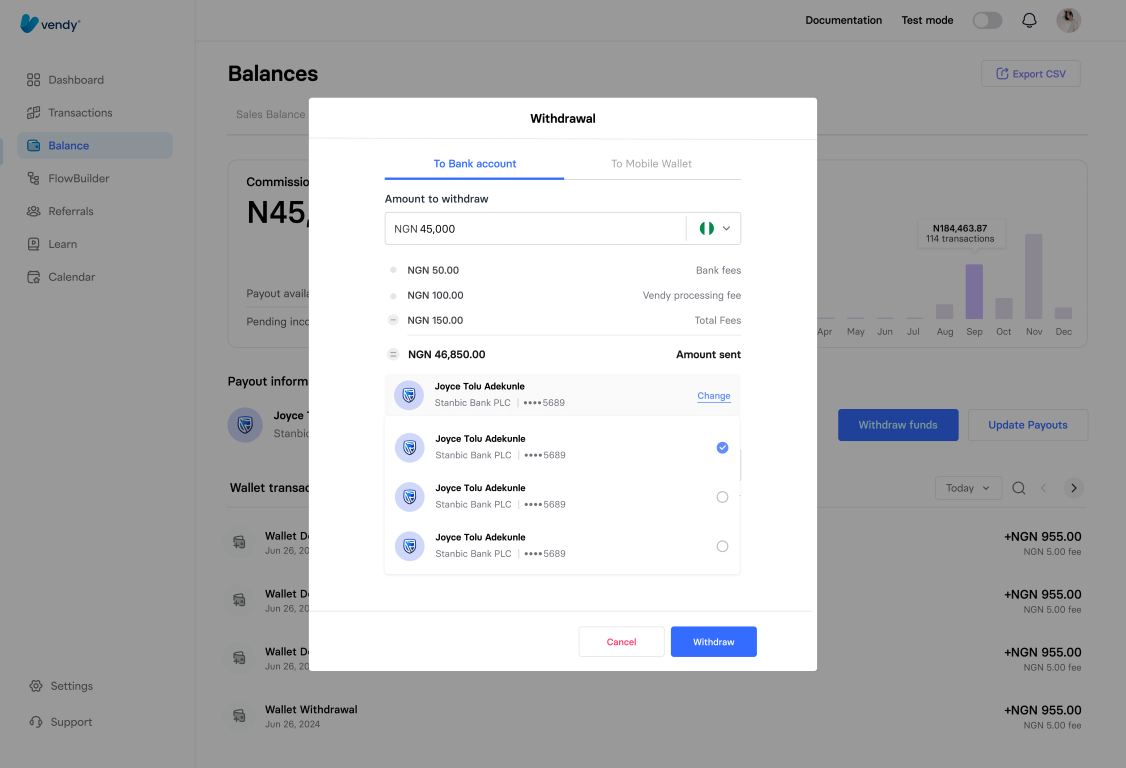Go to next transactions page arrow

pos(1074,488)
